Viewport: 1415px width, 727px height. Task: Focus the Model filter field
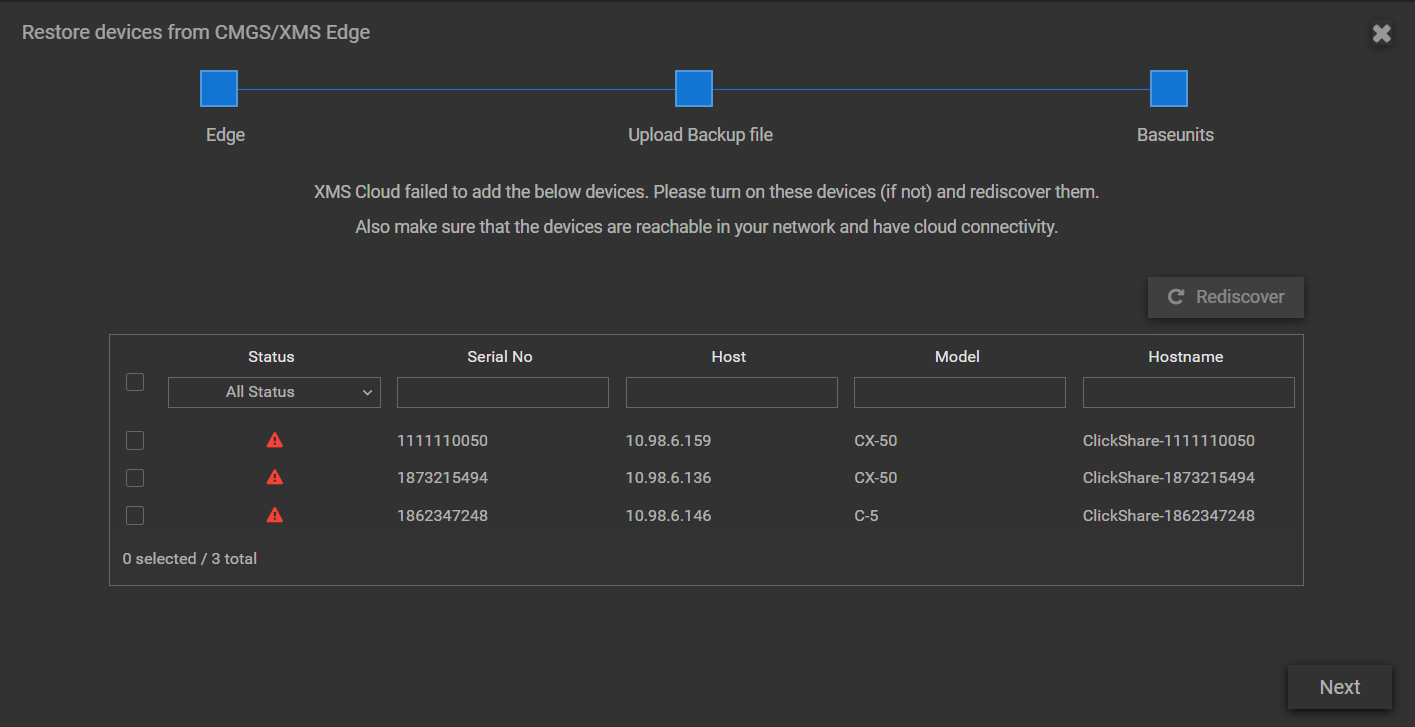click(960, 392)
